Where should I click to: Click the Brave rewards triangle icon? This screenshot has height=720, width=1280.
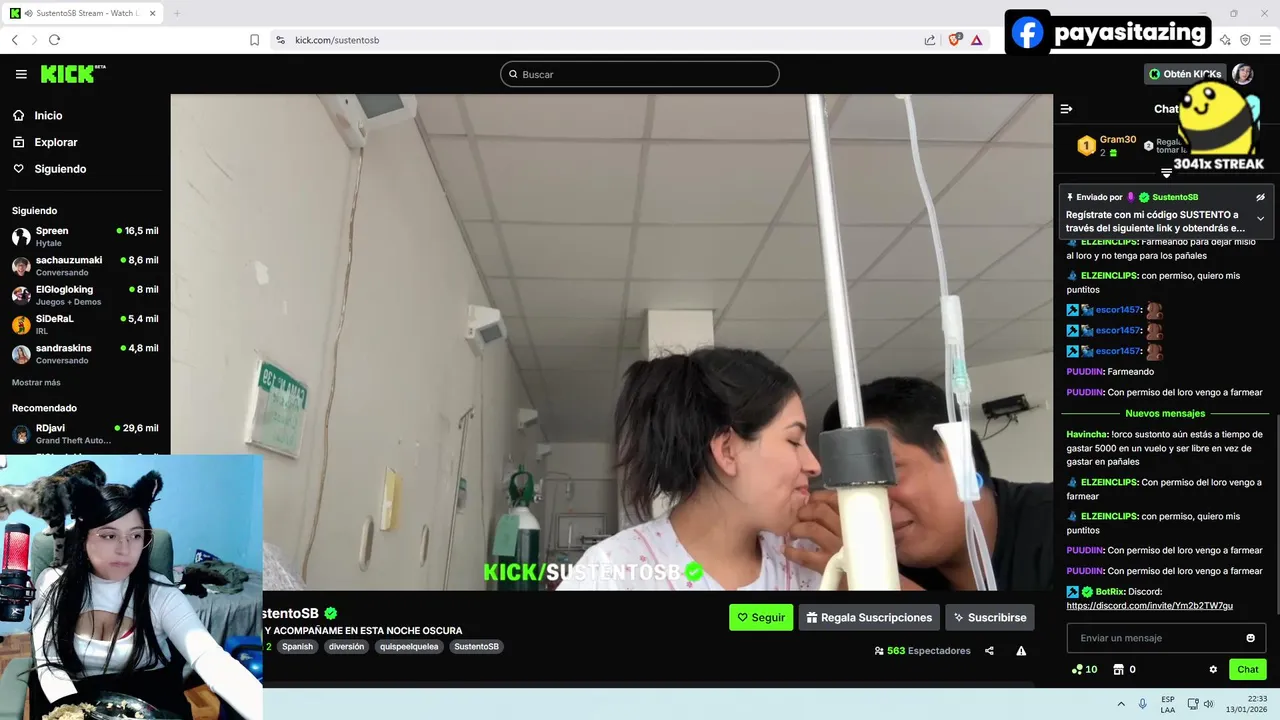(977, 40)
